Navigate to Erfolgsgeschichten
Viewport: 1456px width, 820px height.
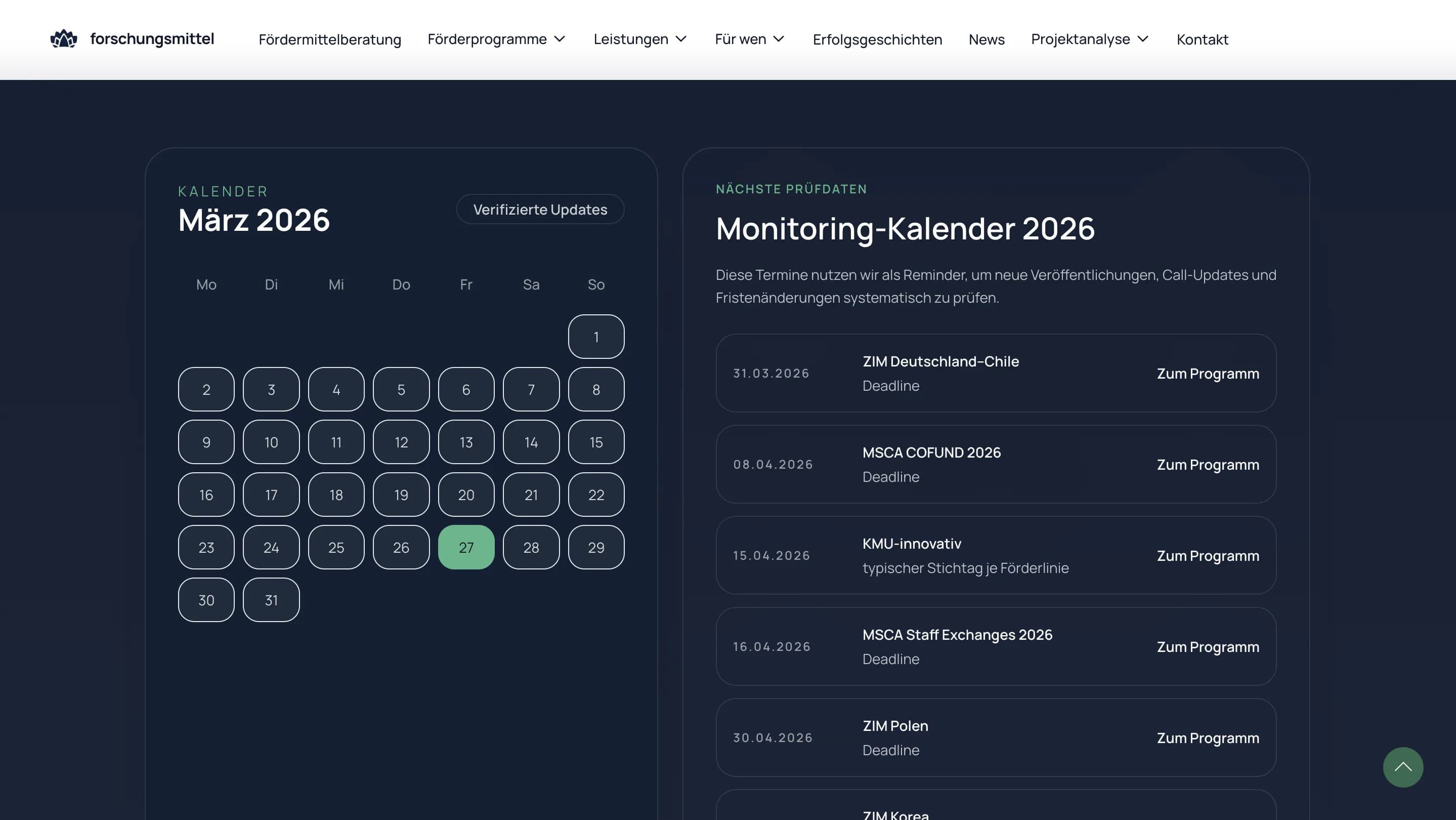coord(877,39)
